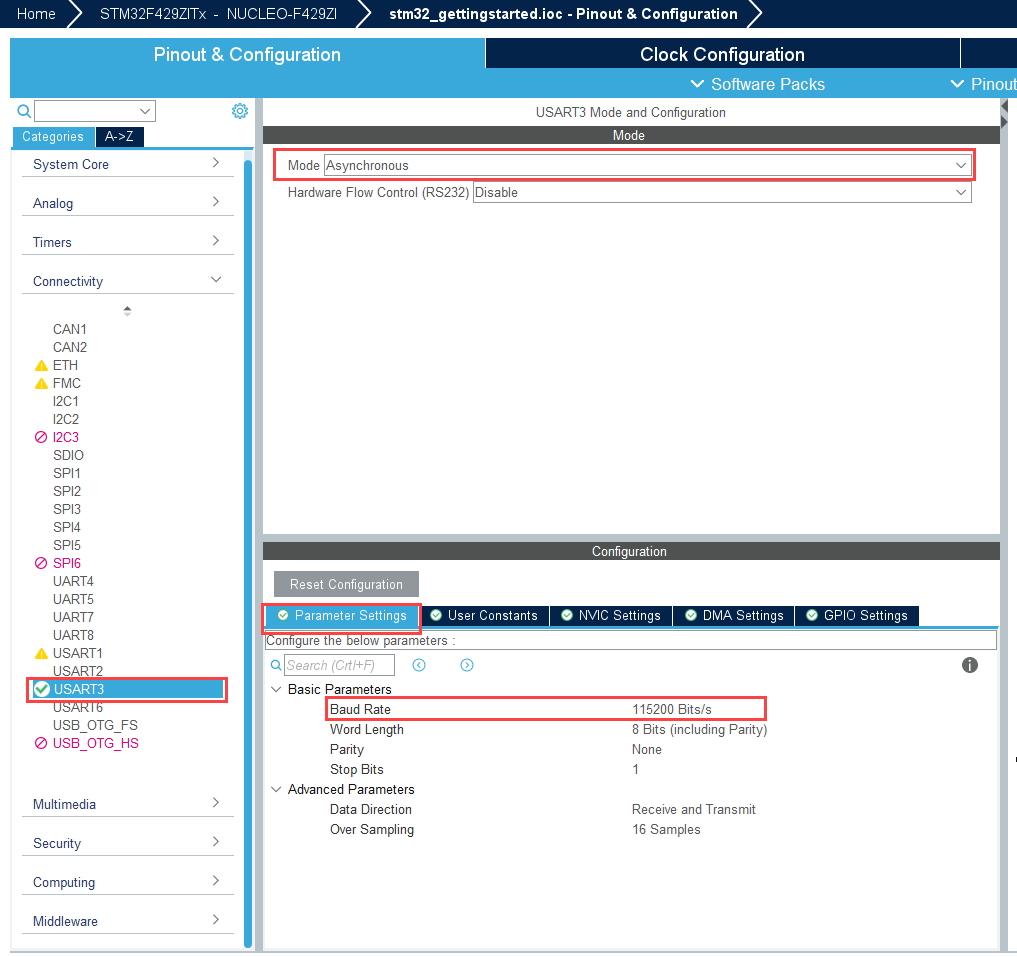The height and width of the screenshot is (957, 1017).
Task: Open the Mode dropdown set to Asynchronous
Action: 647,165
